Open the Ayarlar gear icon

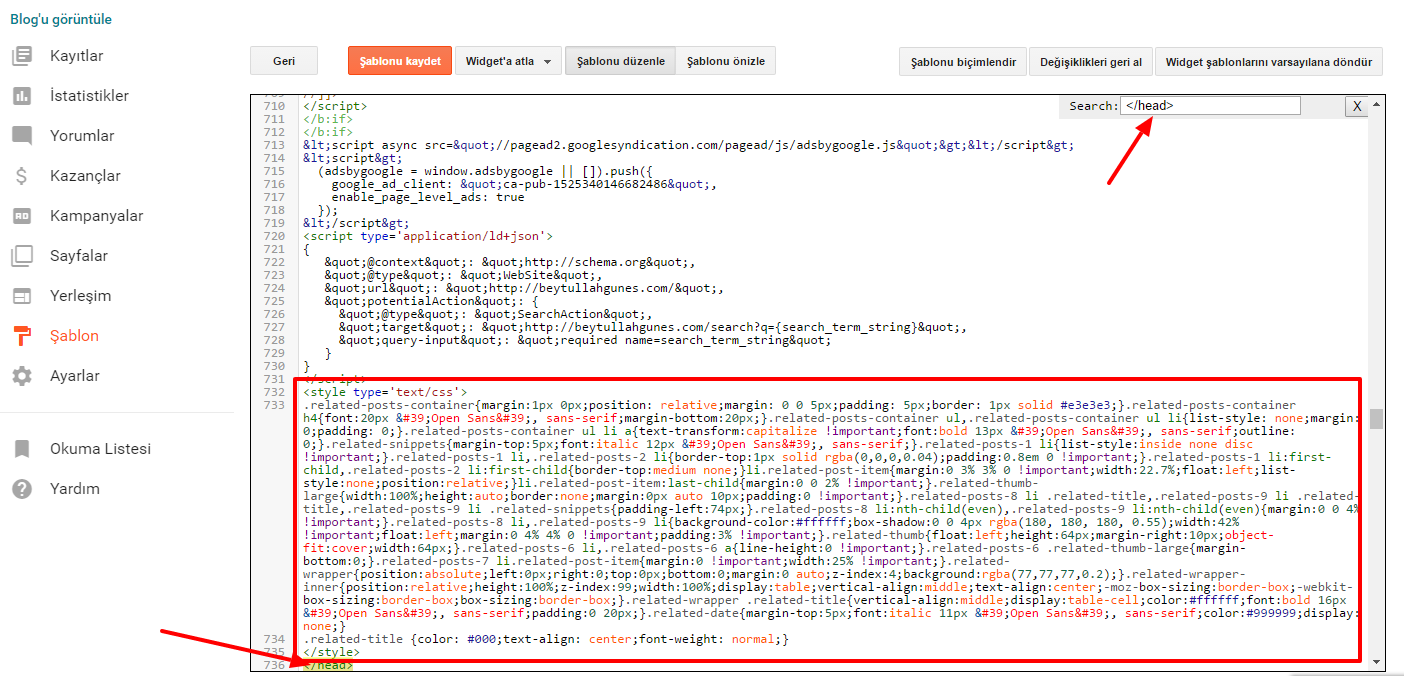click(x=21, y=376)
